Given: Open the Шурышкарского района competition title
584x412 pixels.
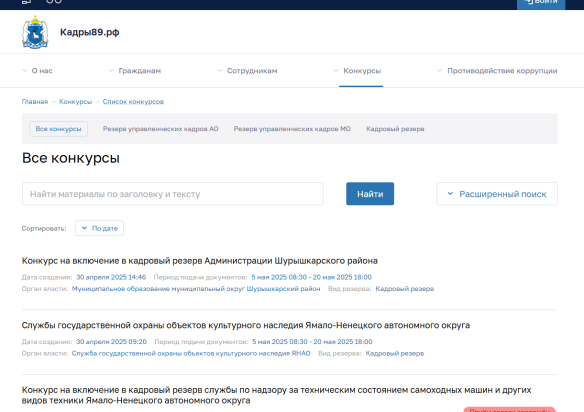Looking at the screenshot, I should (x=200, y=261).
